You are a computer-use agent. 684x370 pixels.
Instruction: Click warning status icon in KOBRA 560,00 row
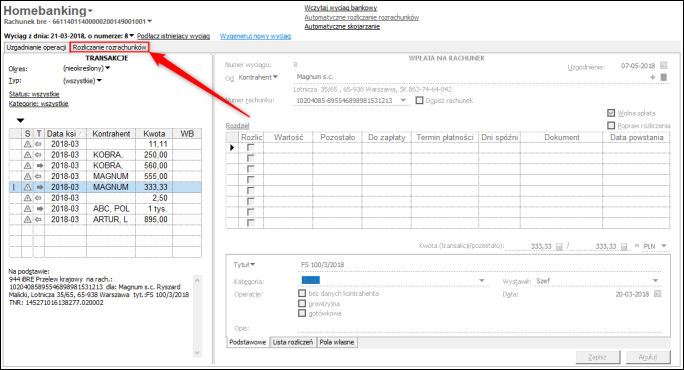pyautogui.click(x=27, y=166)
